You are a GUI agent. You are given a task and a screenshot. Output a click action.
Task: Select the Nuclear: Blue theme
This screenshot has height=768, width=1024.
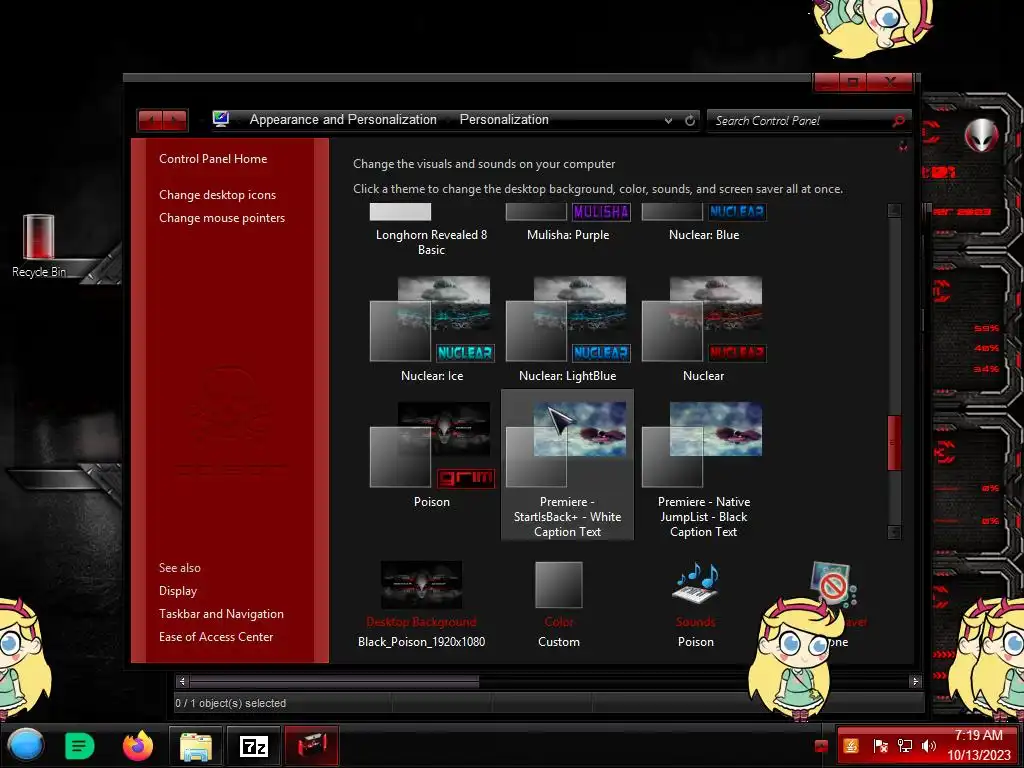coord(704,223)
